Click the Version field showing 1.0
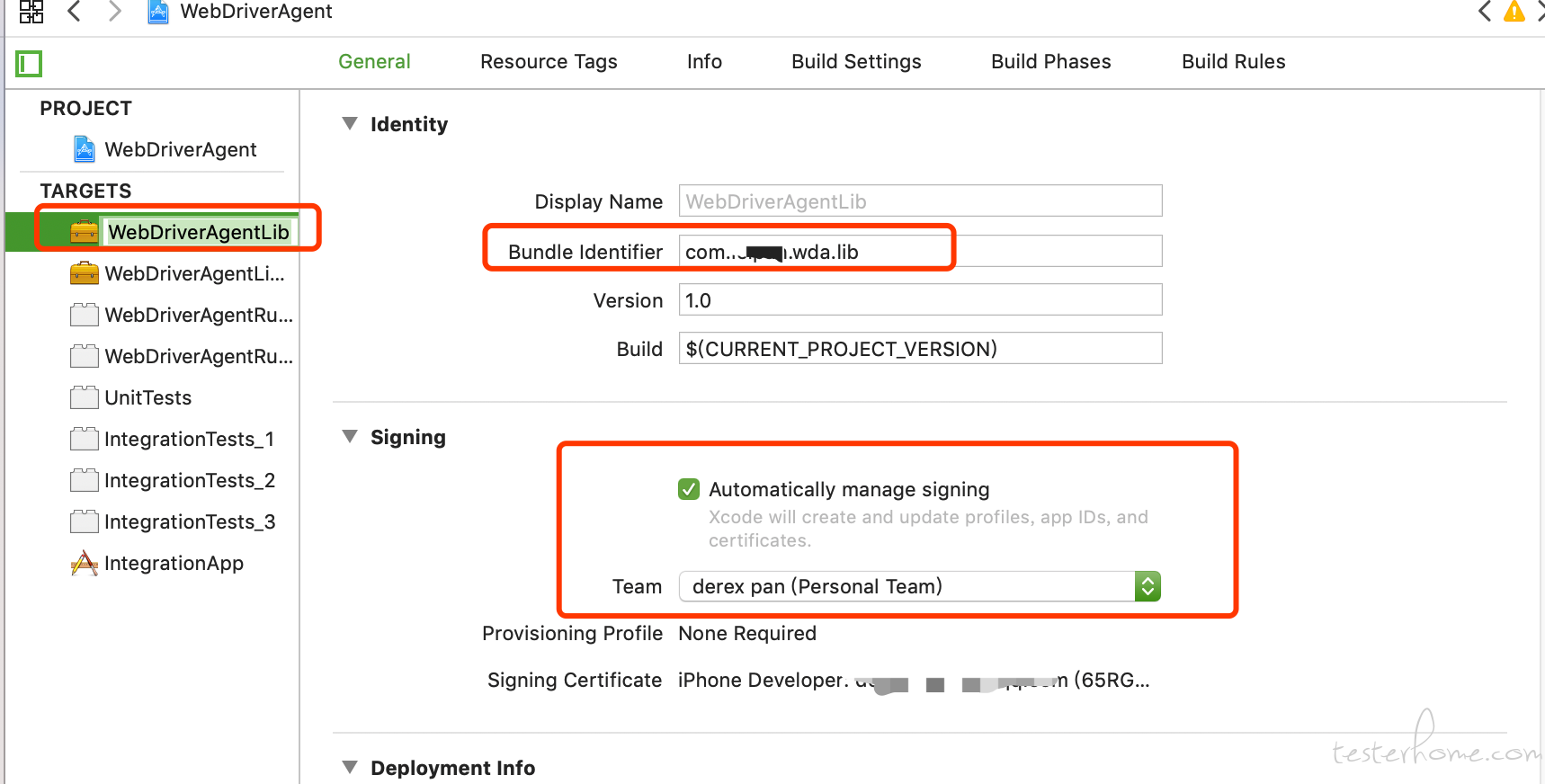 920,299
